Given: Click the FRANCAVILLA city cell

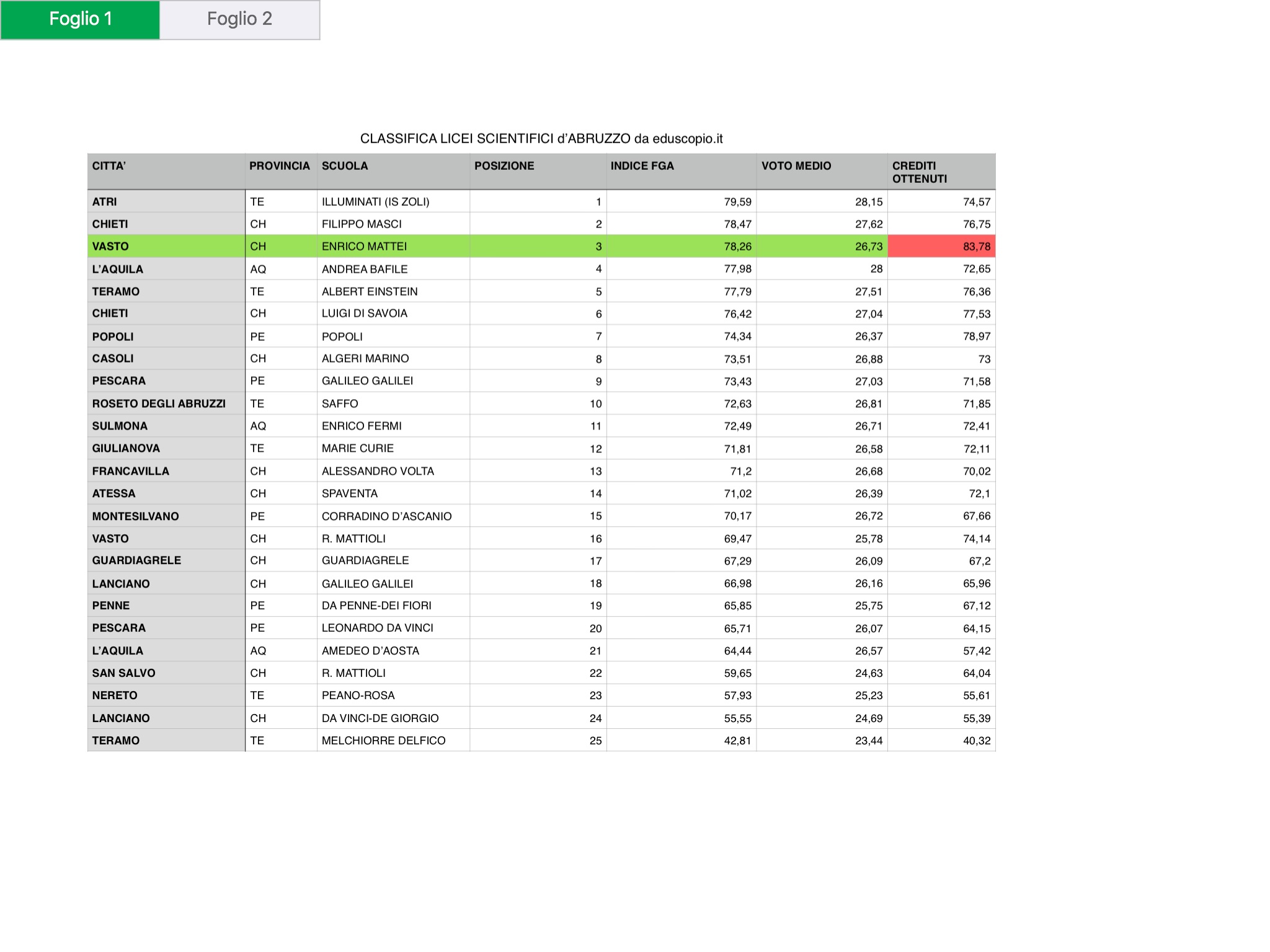Looking at the screenshot, I should (166, 471).
